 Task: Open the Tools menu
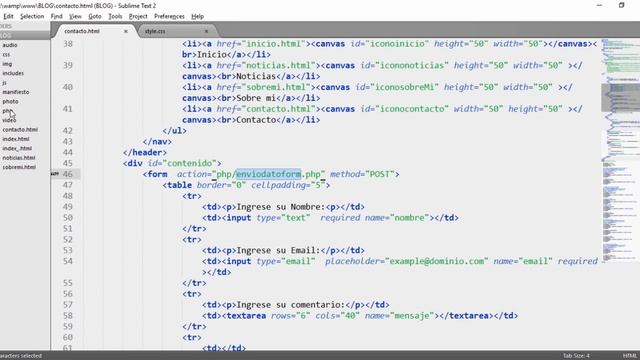115,16
